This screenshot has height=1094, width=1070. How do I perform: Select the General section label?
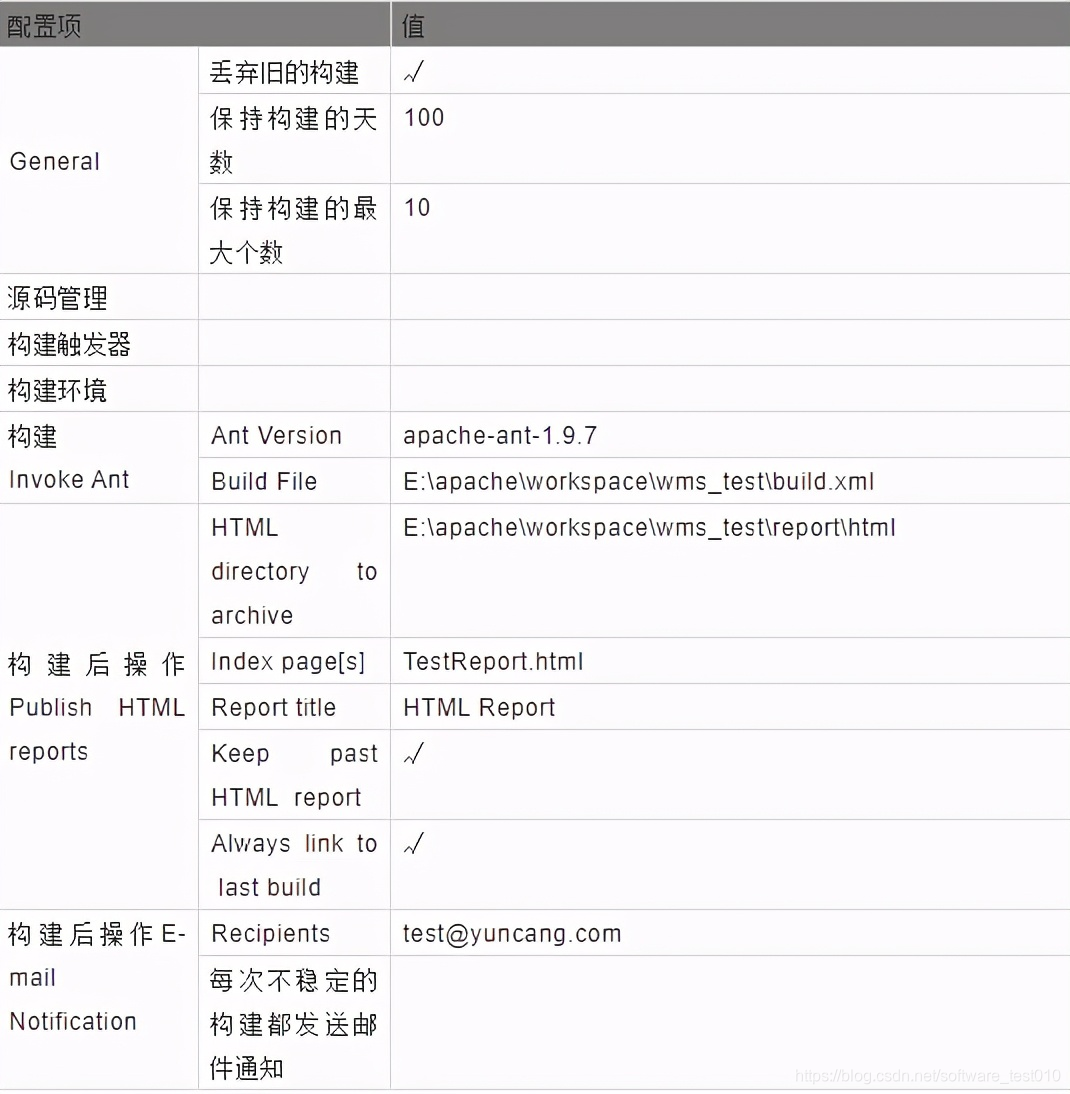click(54, 161)
